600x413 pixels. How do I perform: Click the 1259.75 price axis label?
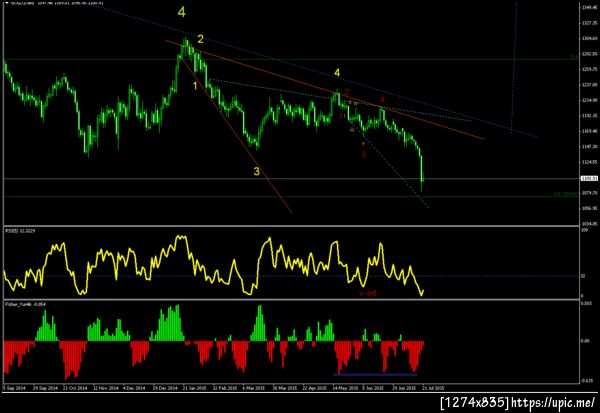pos(589,69)
